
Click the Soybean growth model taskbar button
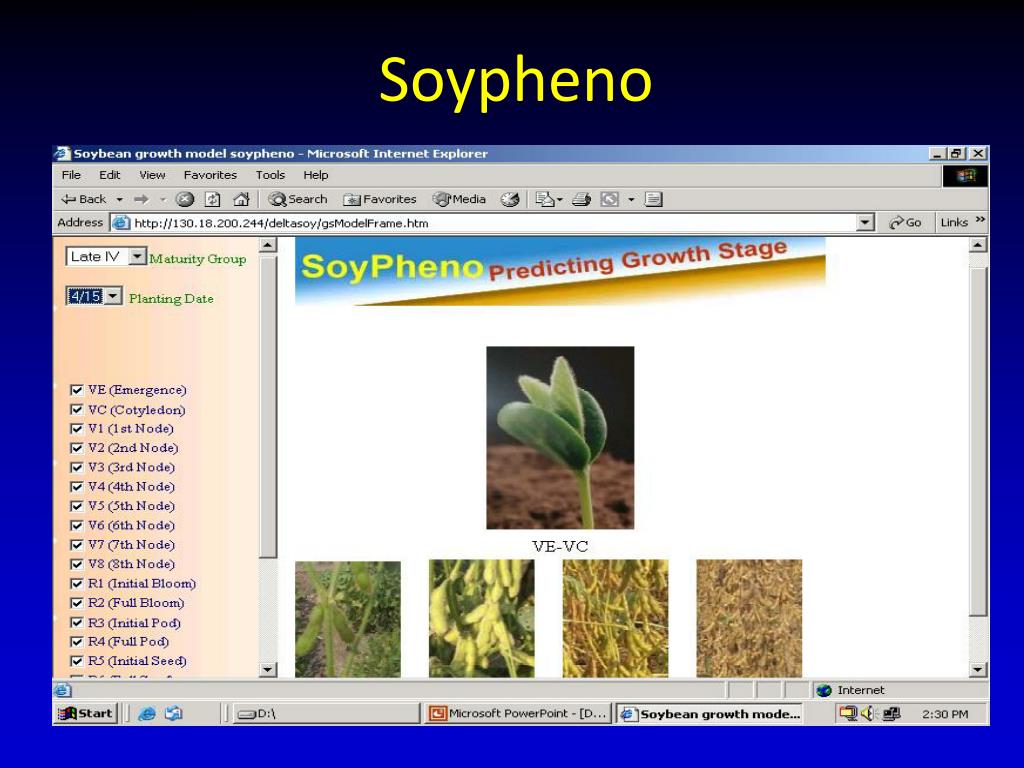pos(711,714)
